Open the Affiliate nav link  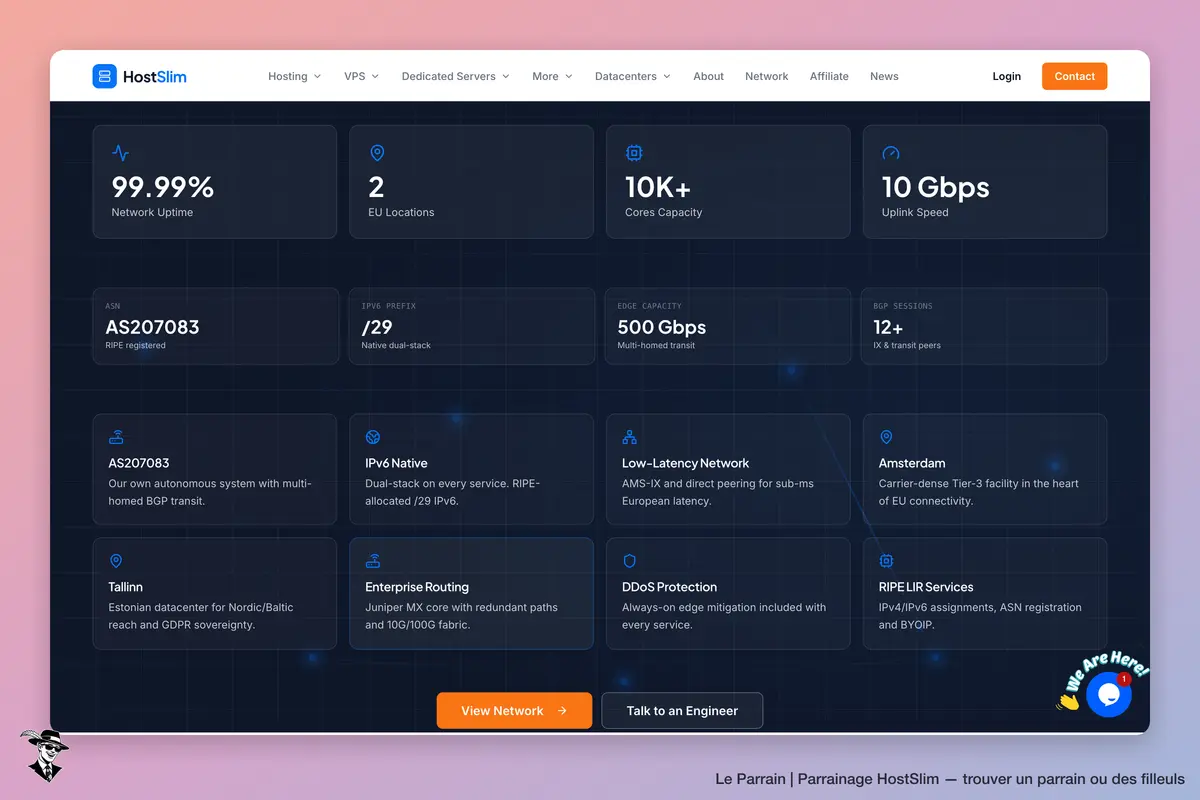click(x=829, y=76)
